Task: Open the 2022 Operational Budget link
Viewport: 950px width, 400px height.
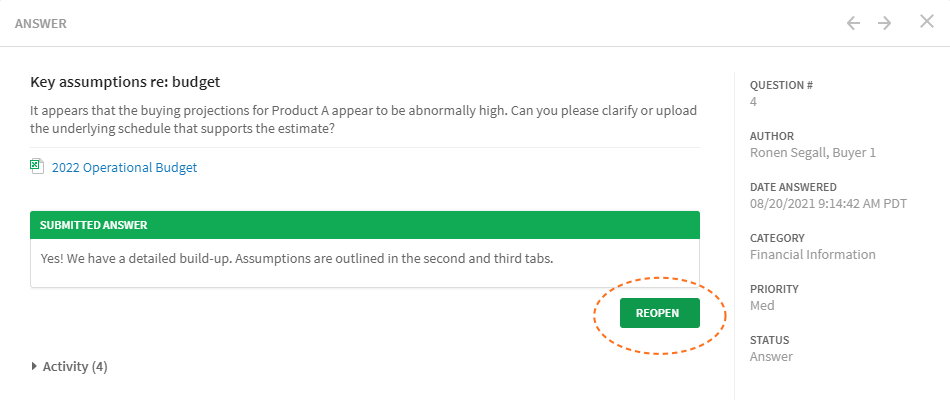Action: pyautogui.click(x=124, y=168)
